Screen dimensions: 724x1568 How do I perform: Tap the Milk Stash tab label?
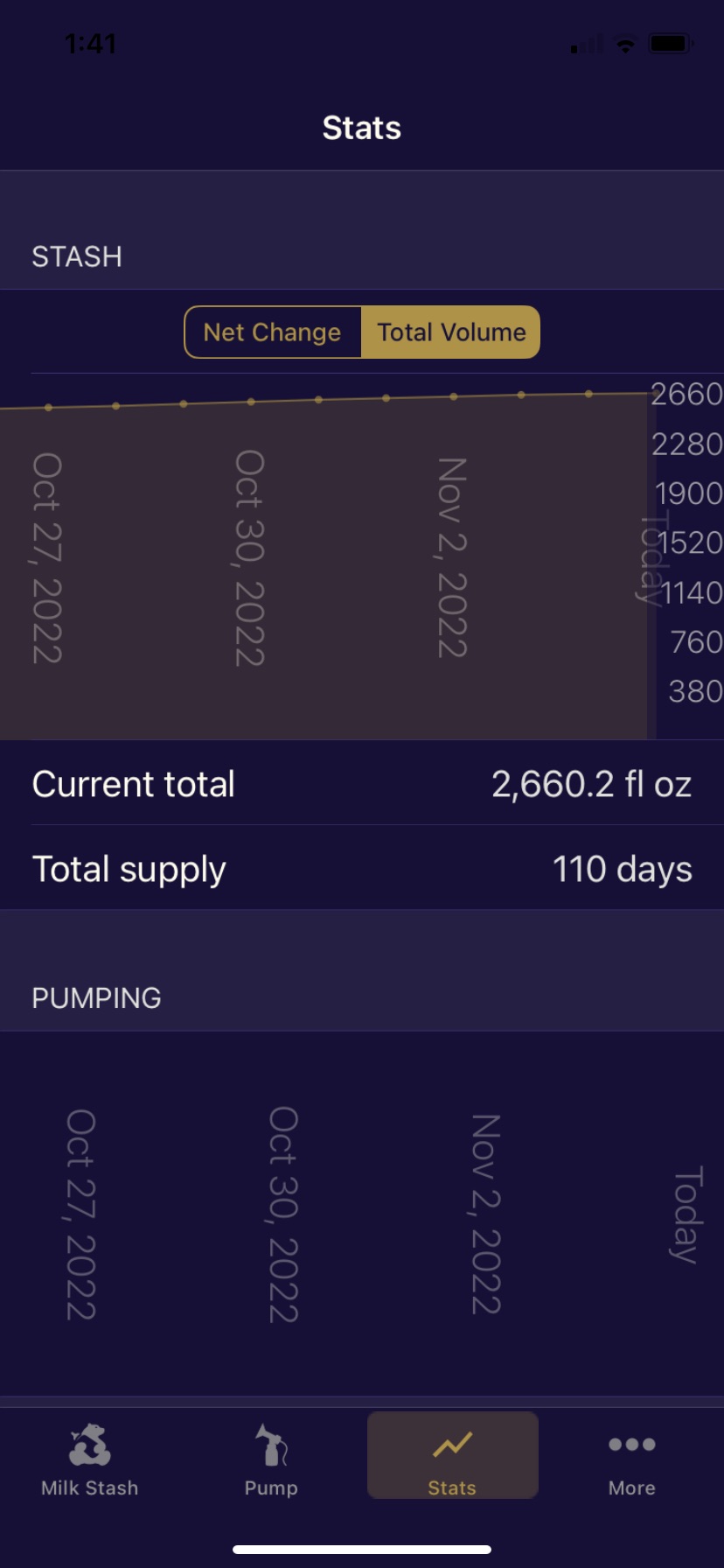click(x=90, y=1487)
